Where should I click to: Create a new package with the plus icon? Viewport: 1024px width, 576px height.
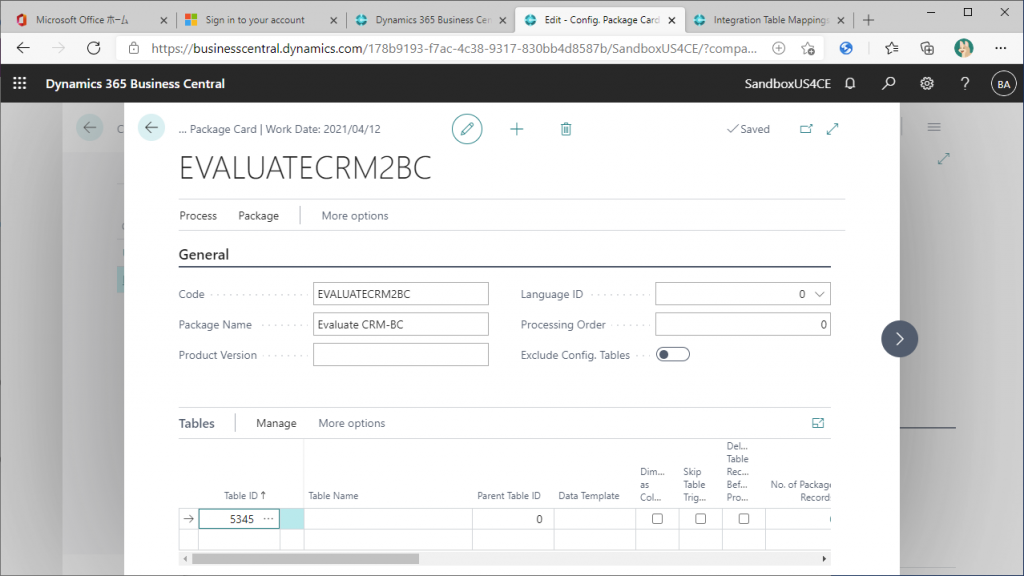pos(517,129)
